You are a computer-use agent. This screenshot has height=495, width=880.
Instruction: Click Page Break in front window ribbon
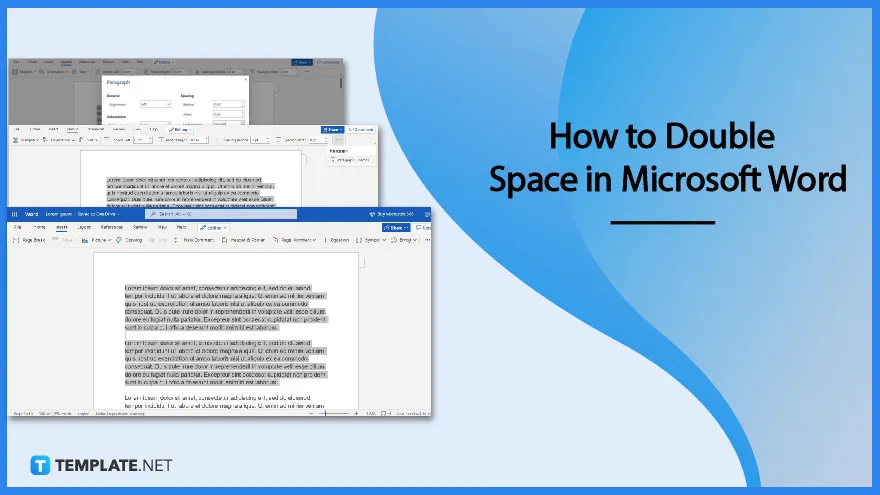pos(29,240)
